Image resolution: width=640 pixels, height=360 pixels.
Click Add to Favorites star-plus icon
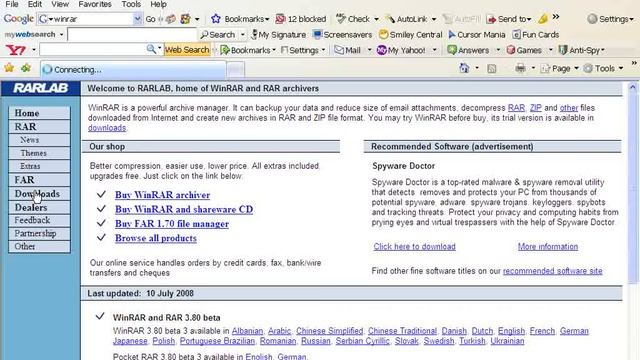pos(26,68)
